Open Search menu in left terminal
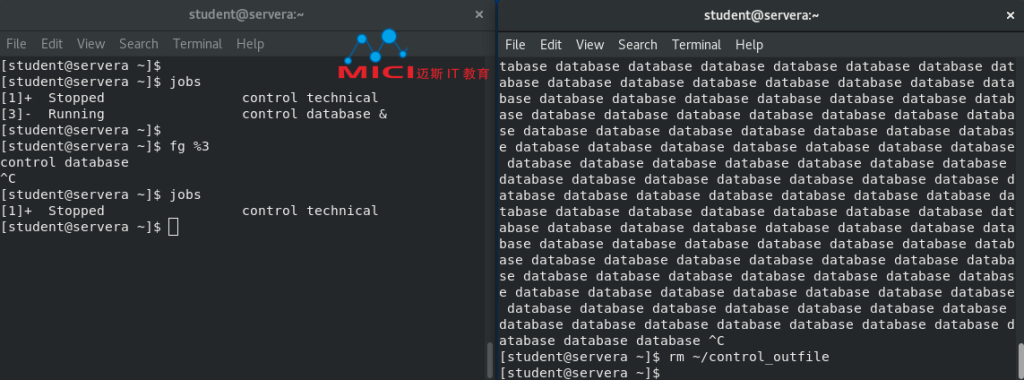The image size is (1024, 380). click(138, 44)
